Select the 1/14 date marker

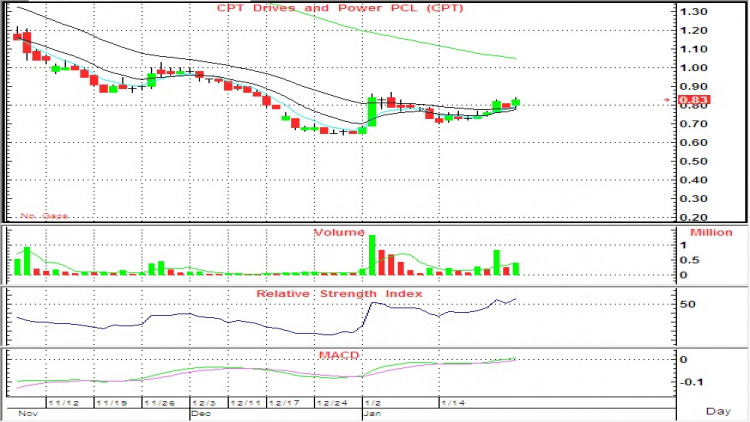click(x=453, y=403)
